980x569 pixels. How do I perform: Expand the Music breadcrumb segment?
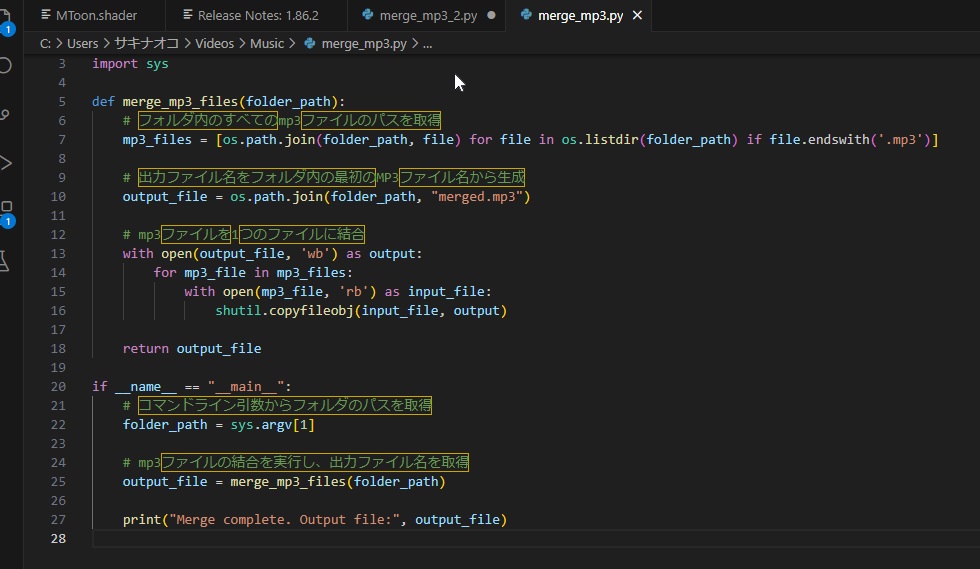coord(267,43)
